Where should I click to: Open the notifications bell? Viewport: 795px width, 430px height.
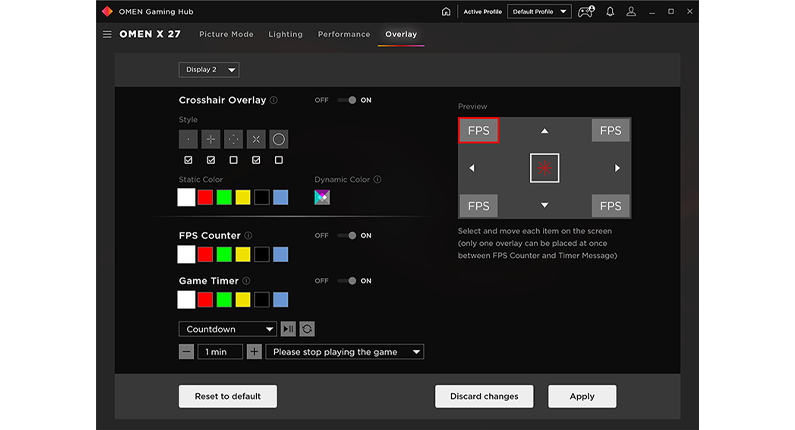(x=610, y=12)
